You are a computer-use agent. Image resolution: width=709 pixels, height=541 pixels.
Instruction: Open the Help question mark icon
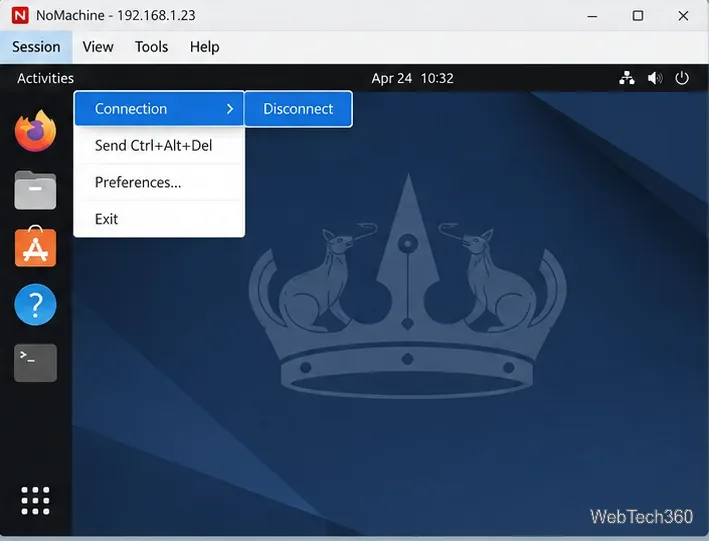pos(35,304)
